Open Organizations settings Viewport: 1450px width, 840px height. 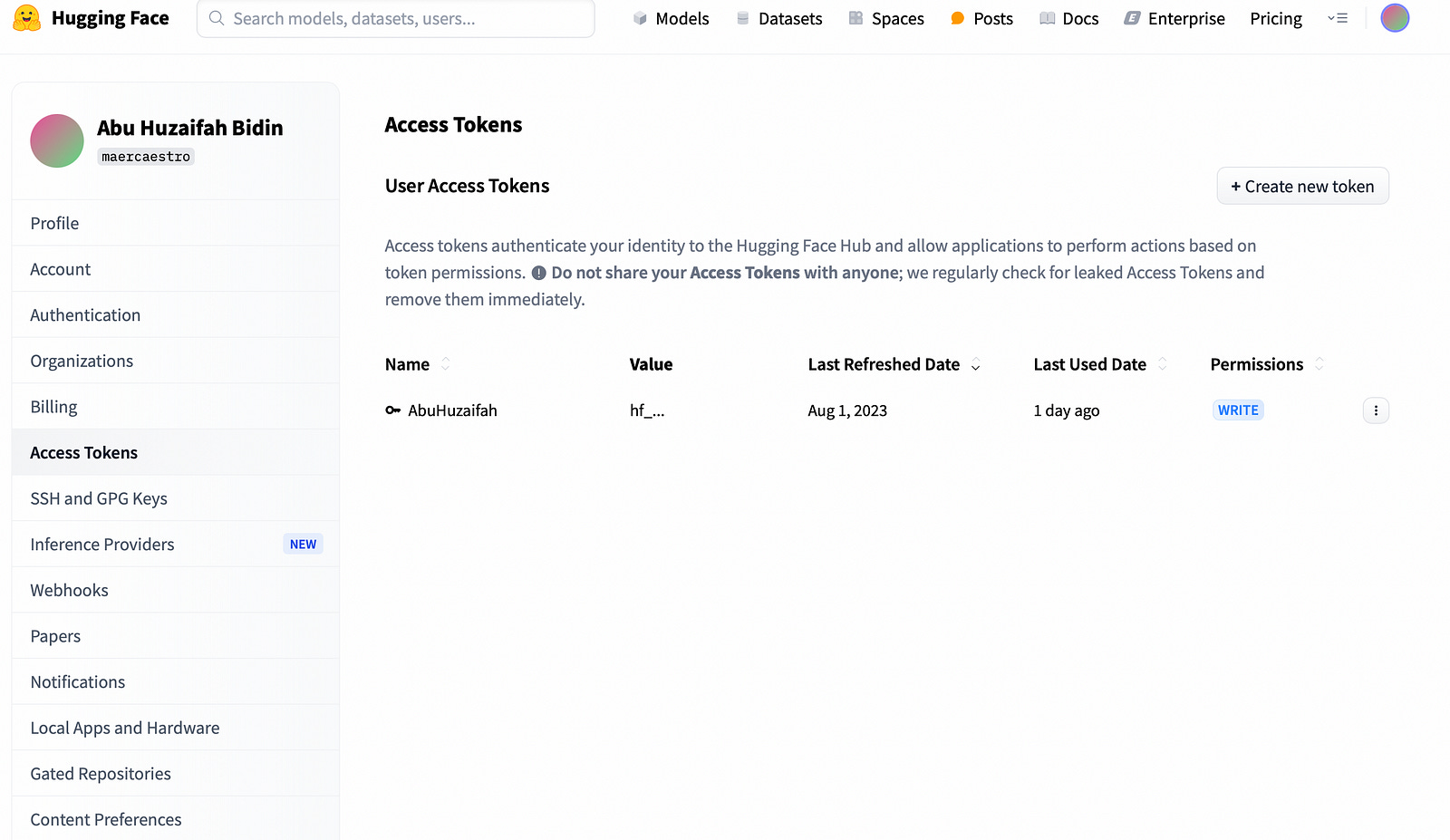[x=176, y=361]
